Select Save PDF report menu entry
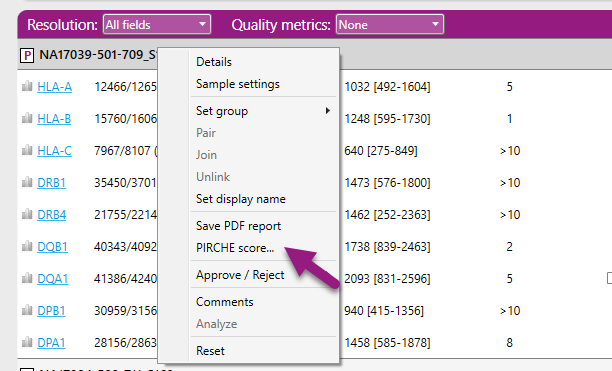This screenshot has height=371, width=612. 238,226
